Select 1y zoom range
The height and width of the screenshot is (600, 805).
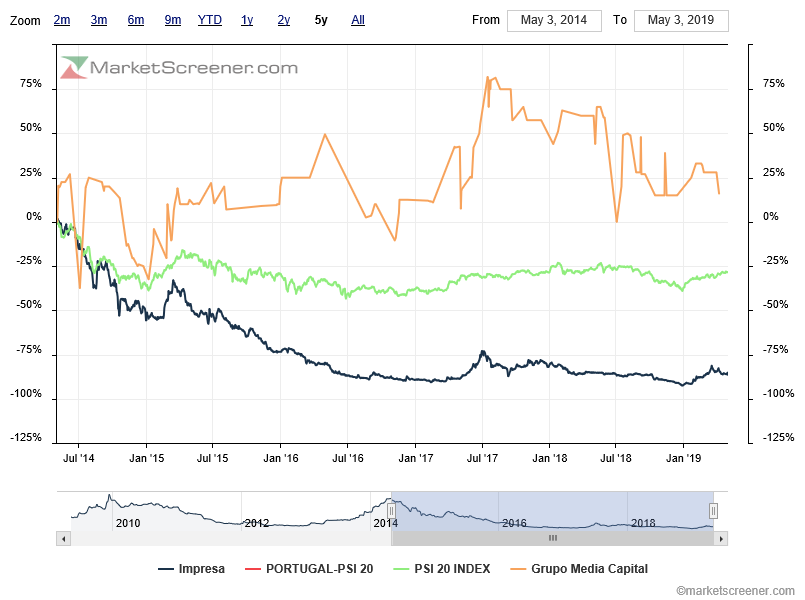tap(247, 20)
